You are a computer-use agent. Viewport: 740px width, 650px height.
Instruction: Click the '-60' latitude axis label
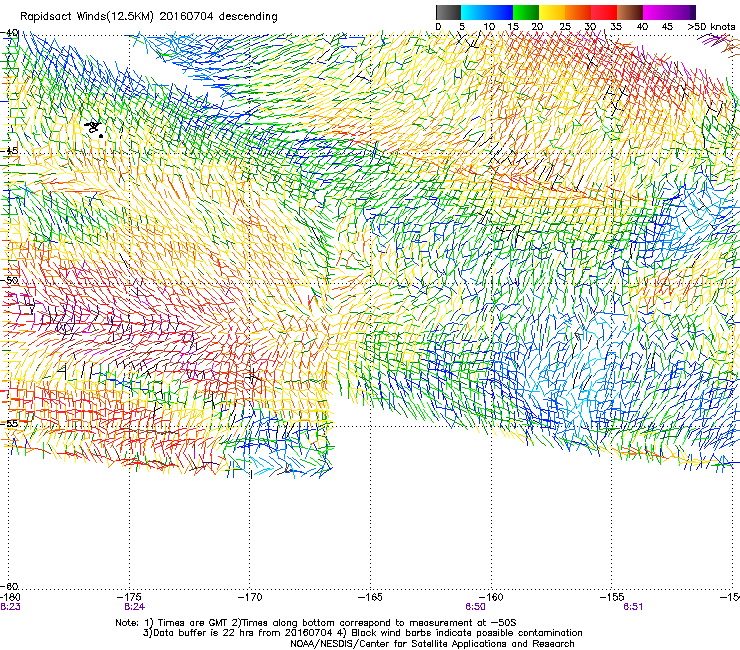coord(11,586)
